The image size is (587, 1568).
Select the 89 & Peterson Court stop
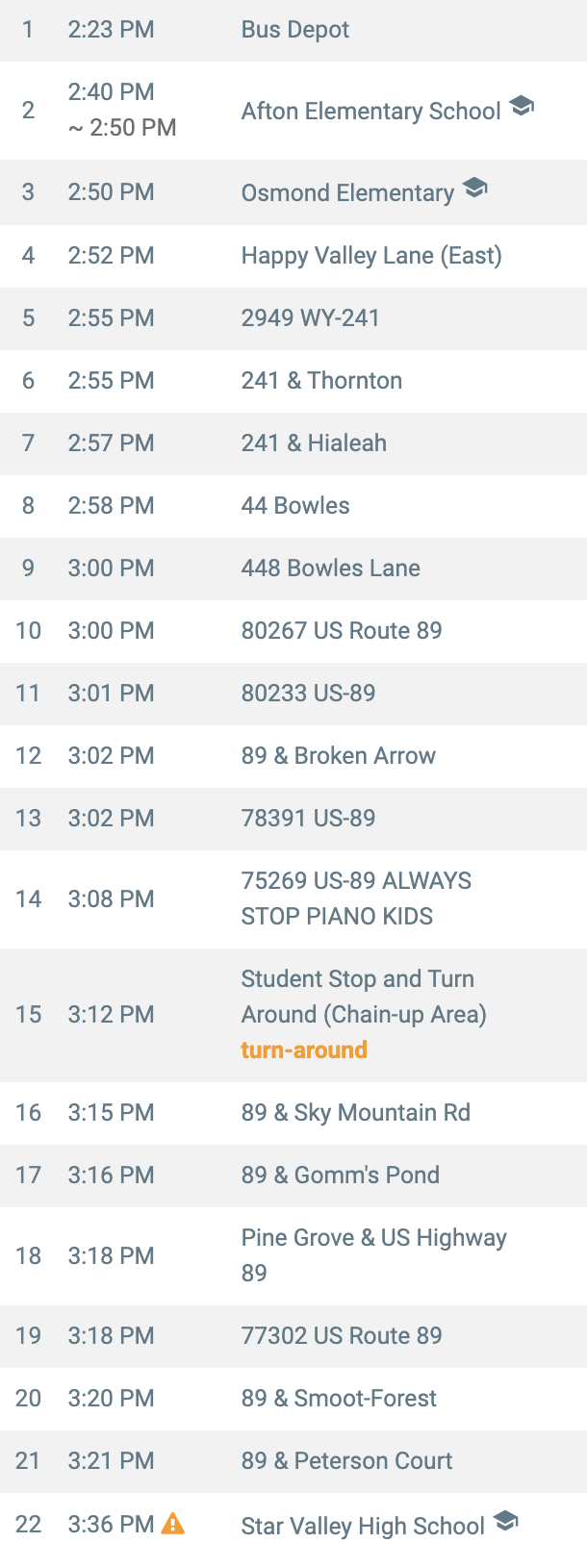346,1461
